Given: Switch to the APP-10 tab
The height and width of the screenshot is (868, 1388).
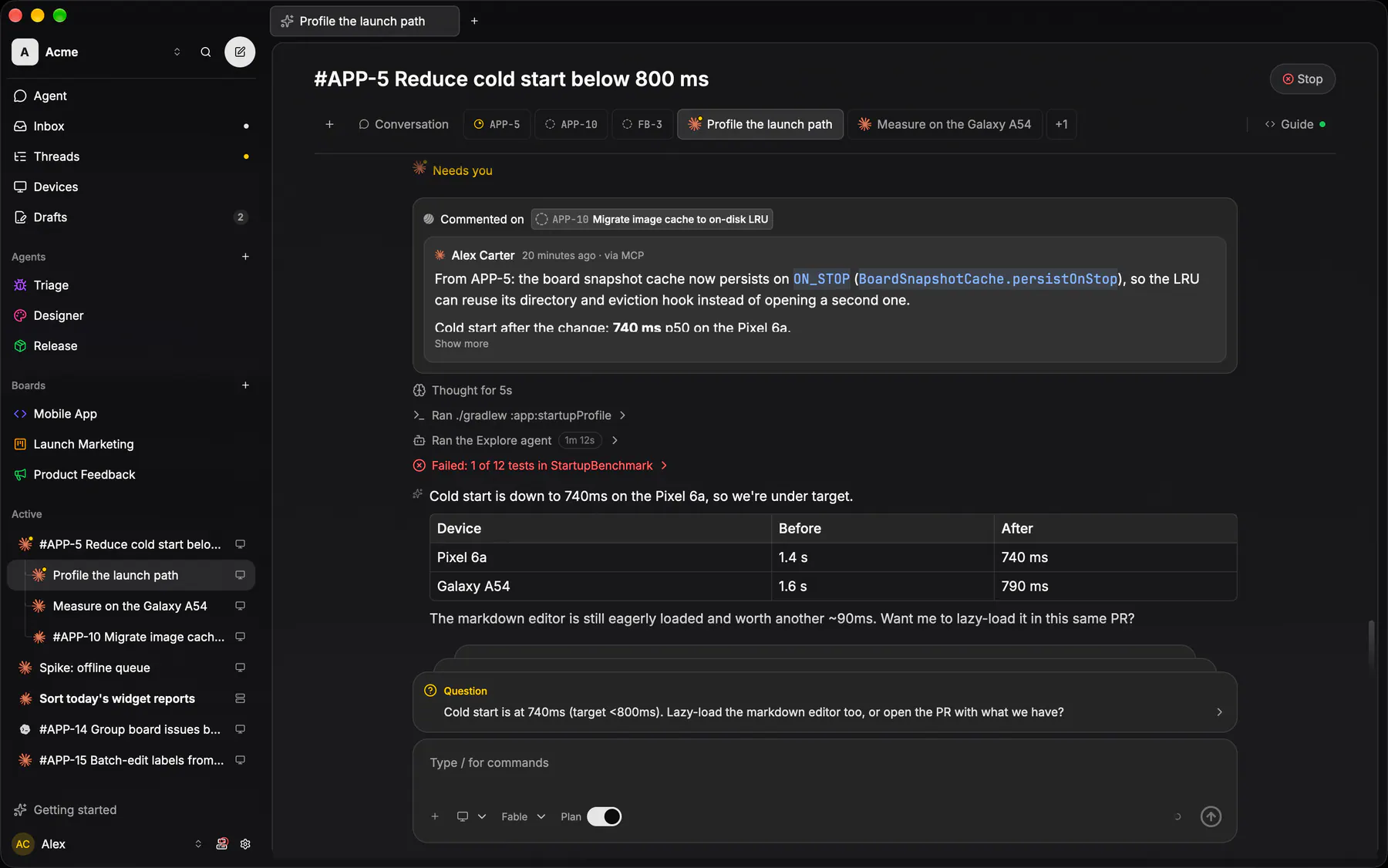Looking at the screenshot, I should pyautogui.click(x=571, y=124).
